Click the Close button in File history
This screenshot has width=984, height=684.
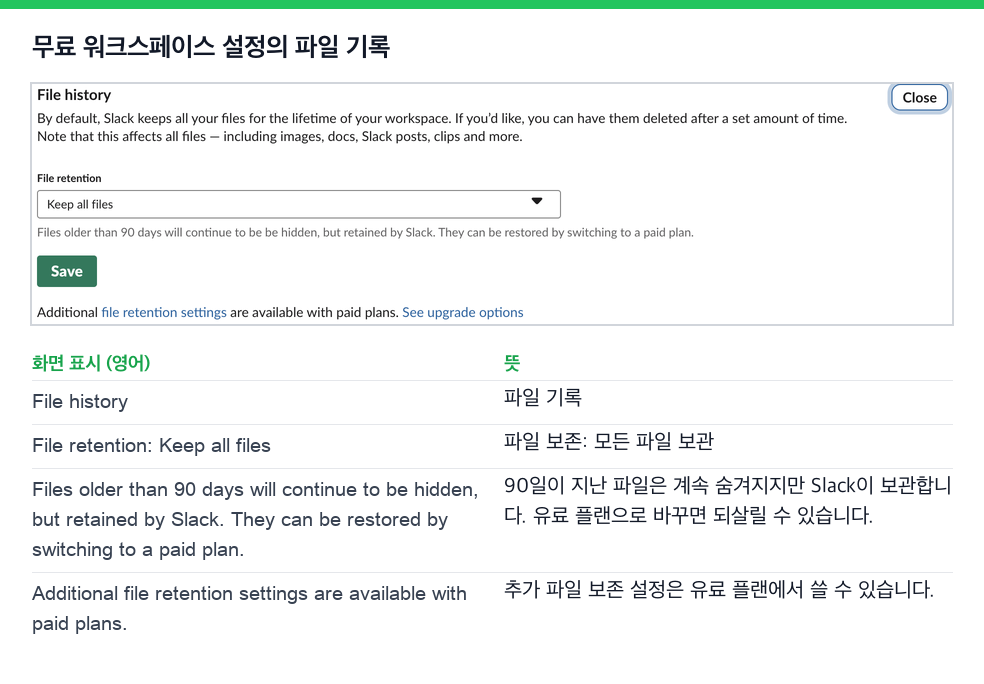pyautogui.click(x=919, y=98)
